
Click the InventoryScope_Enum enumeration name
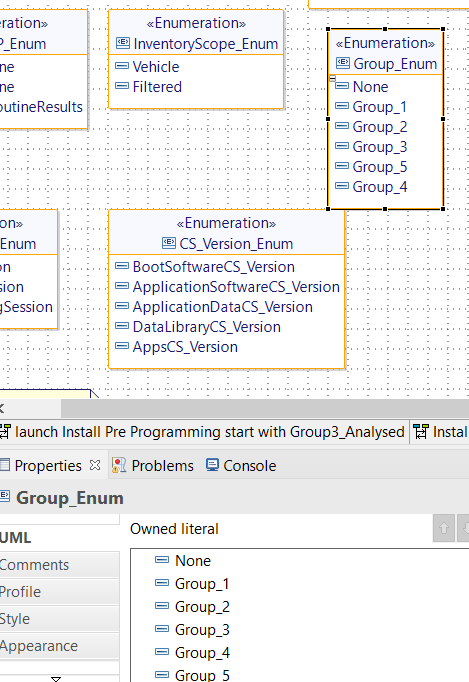205,44
